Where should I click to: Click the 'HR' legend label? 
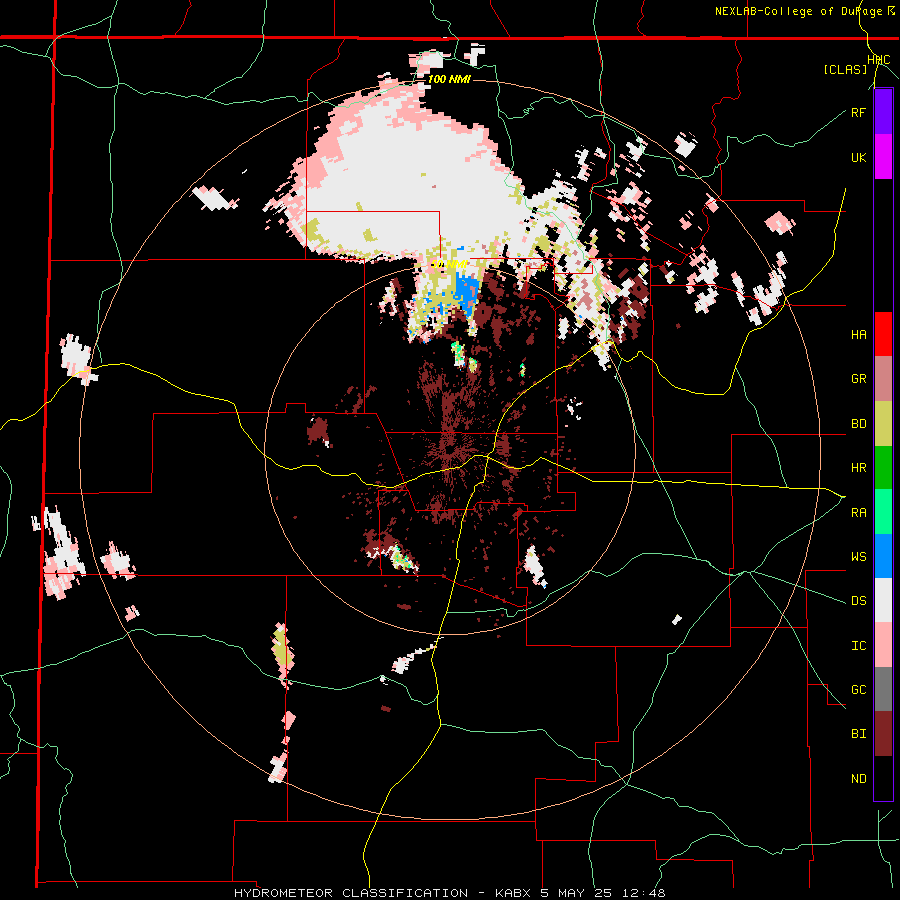pos(858,468)
